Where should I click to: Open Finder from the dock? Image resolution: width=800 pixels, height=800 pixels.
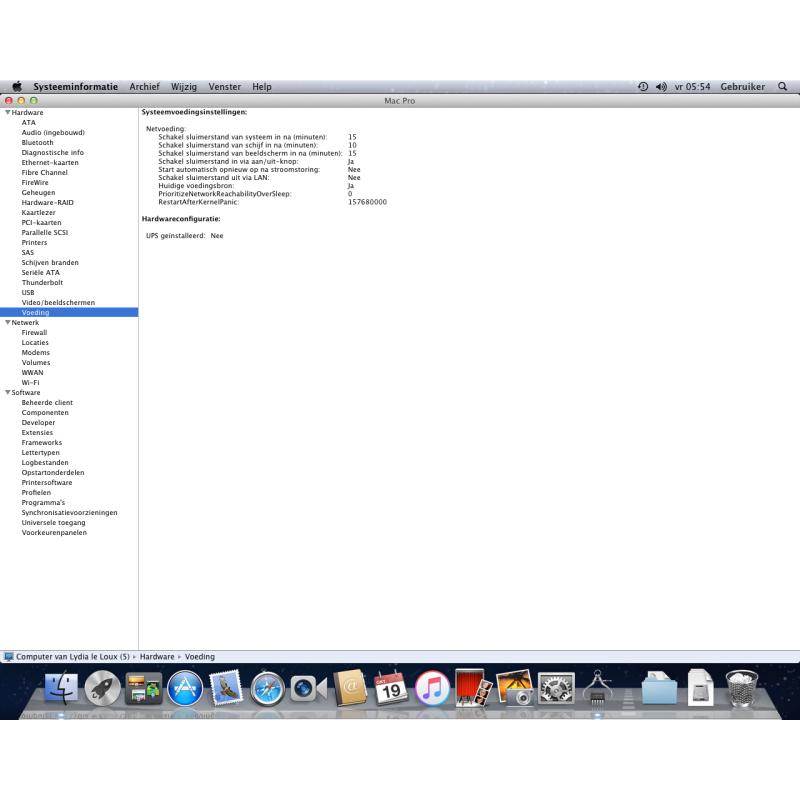[61, 688]
